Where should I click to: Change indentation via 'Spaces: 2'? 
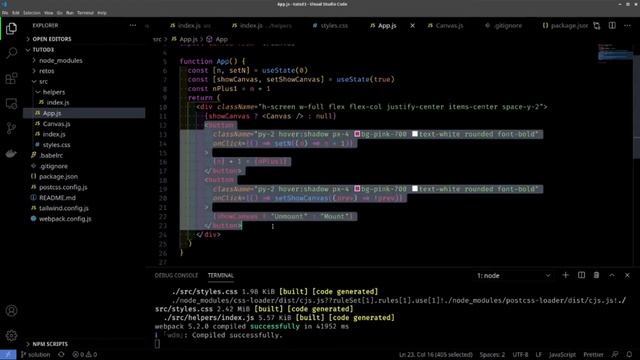(x=492, y=355)
